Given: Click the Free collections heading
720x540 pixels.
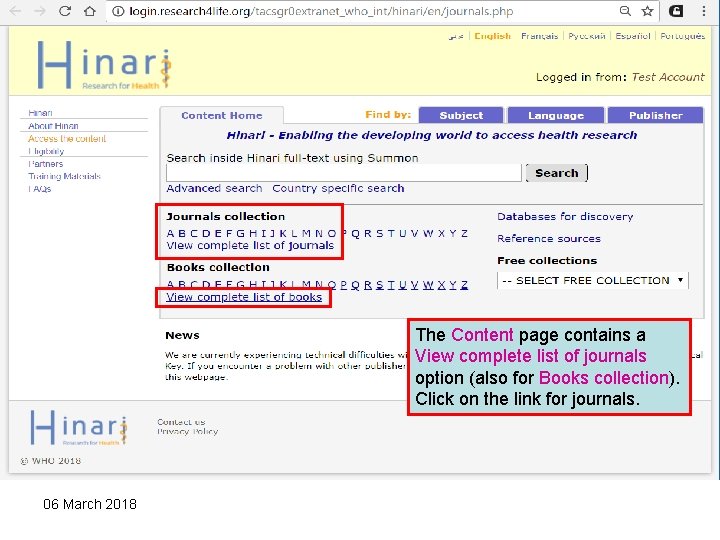Looking at the screenshot, I should tap(547, 260).
